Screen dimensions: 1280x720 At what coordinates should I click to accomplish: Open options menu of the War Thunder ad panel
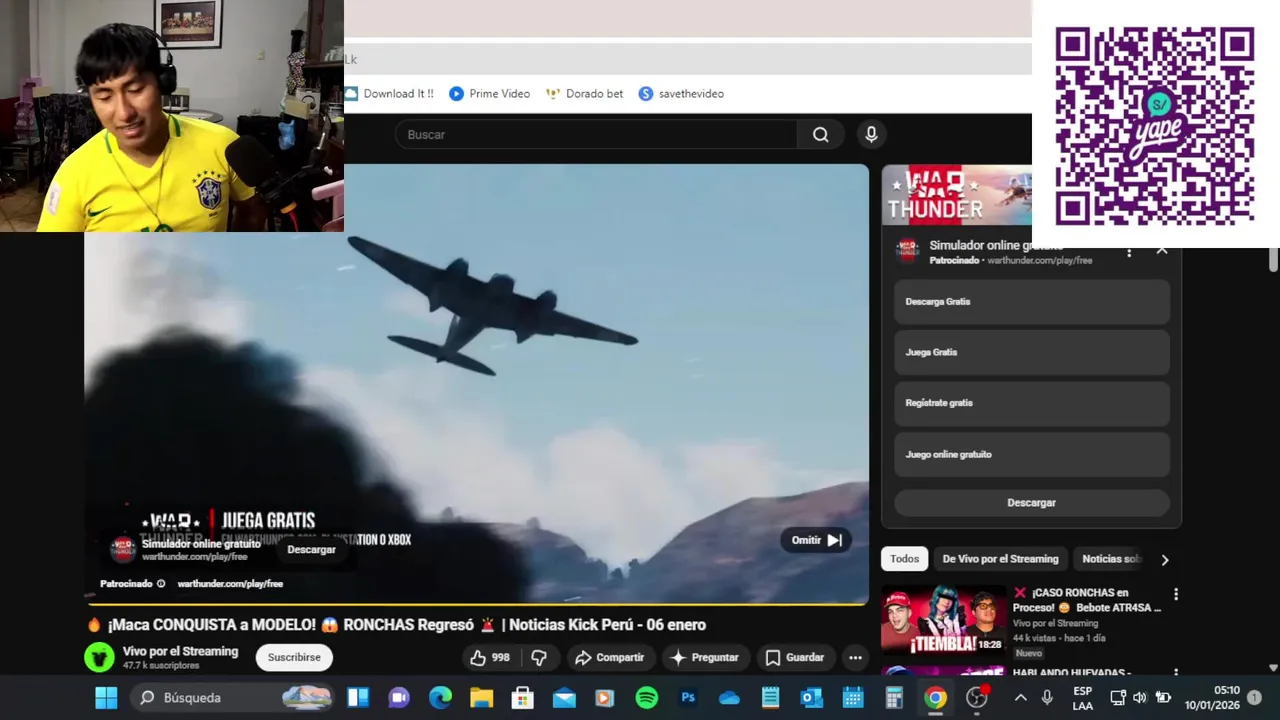coord(1129,253)
